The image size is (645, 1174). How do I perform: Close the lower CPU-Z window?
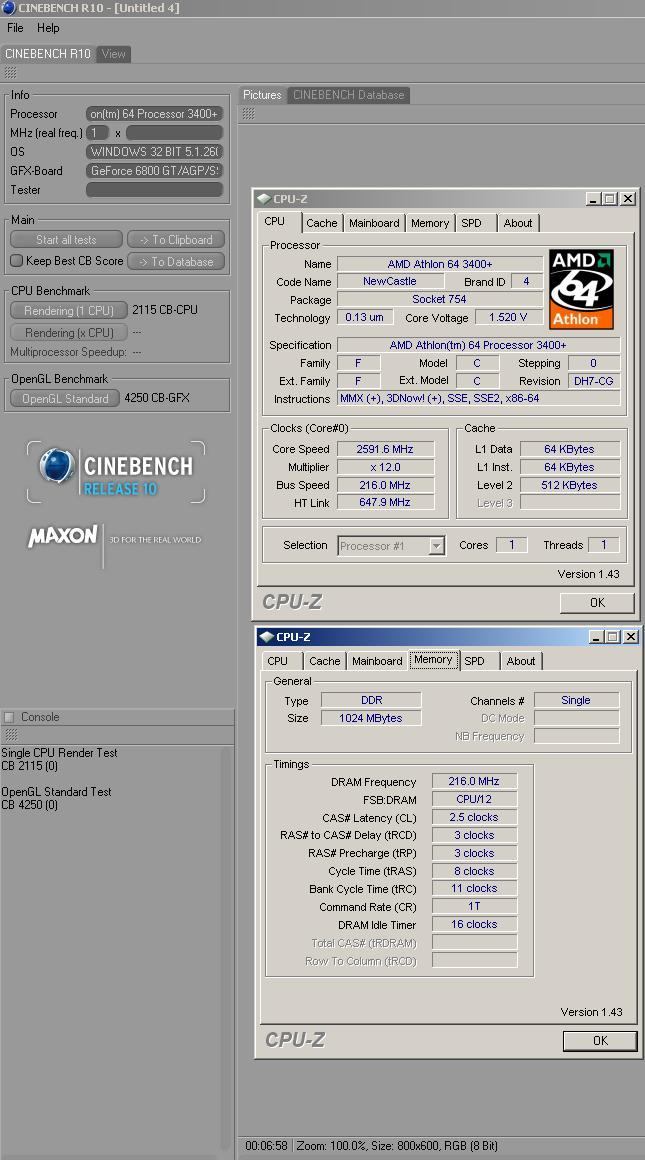click(x=631, y=637)
